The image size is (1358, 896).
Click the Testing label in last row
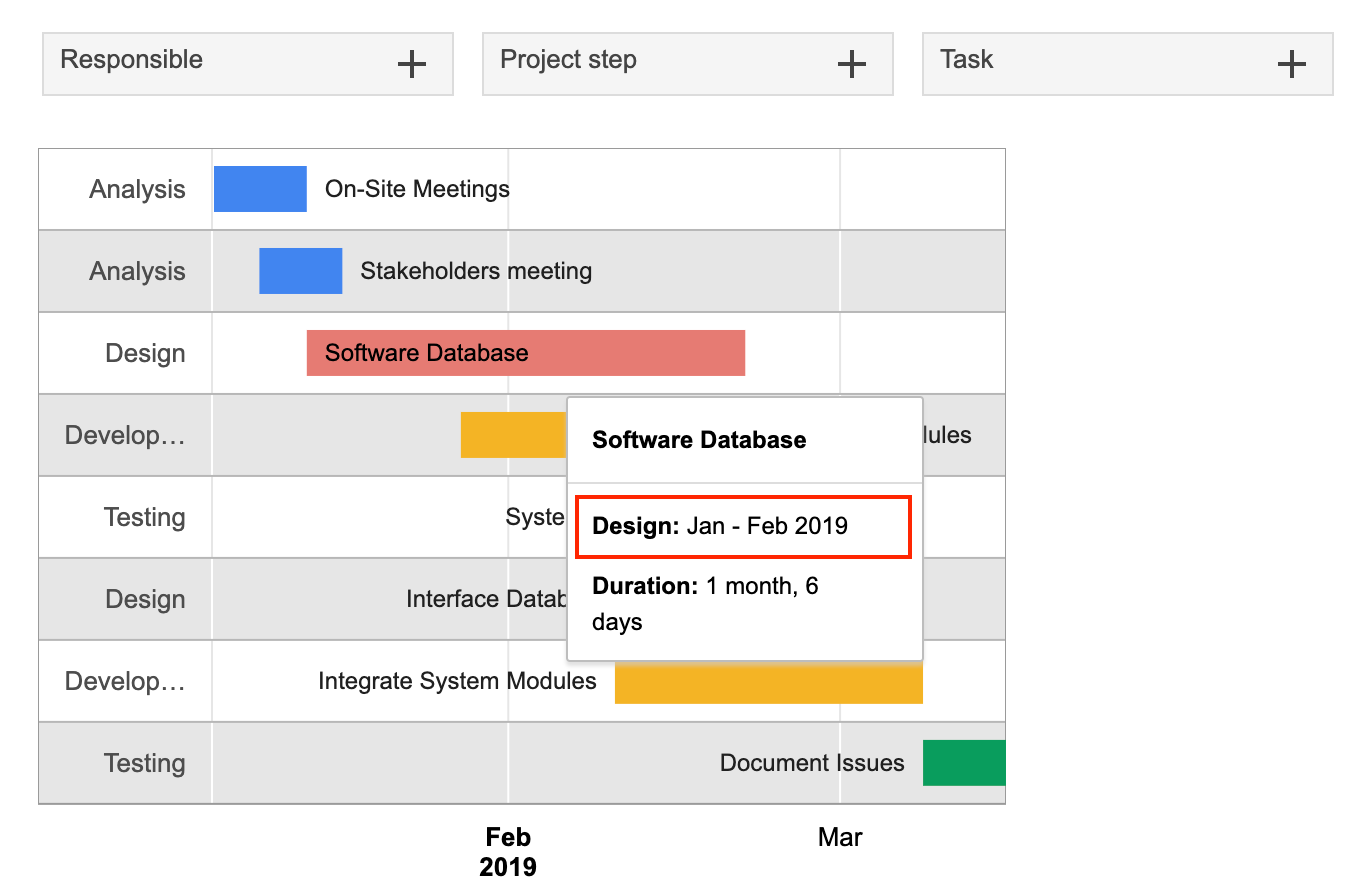tap(145, 763)
